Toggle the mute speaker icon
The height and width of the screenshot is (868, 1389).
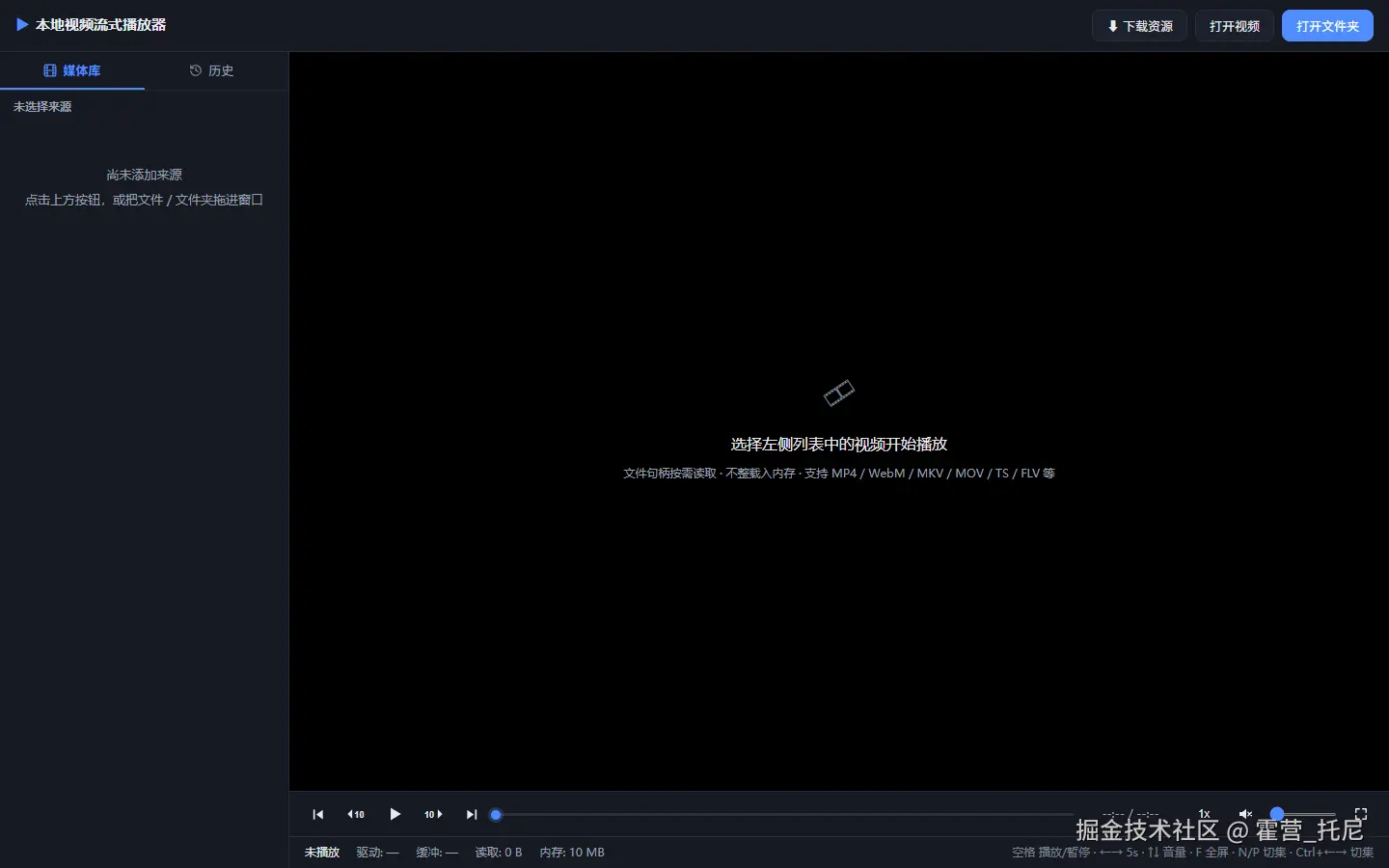pyautogui.click(x=1245, y=814)
